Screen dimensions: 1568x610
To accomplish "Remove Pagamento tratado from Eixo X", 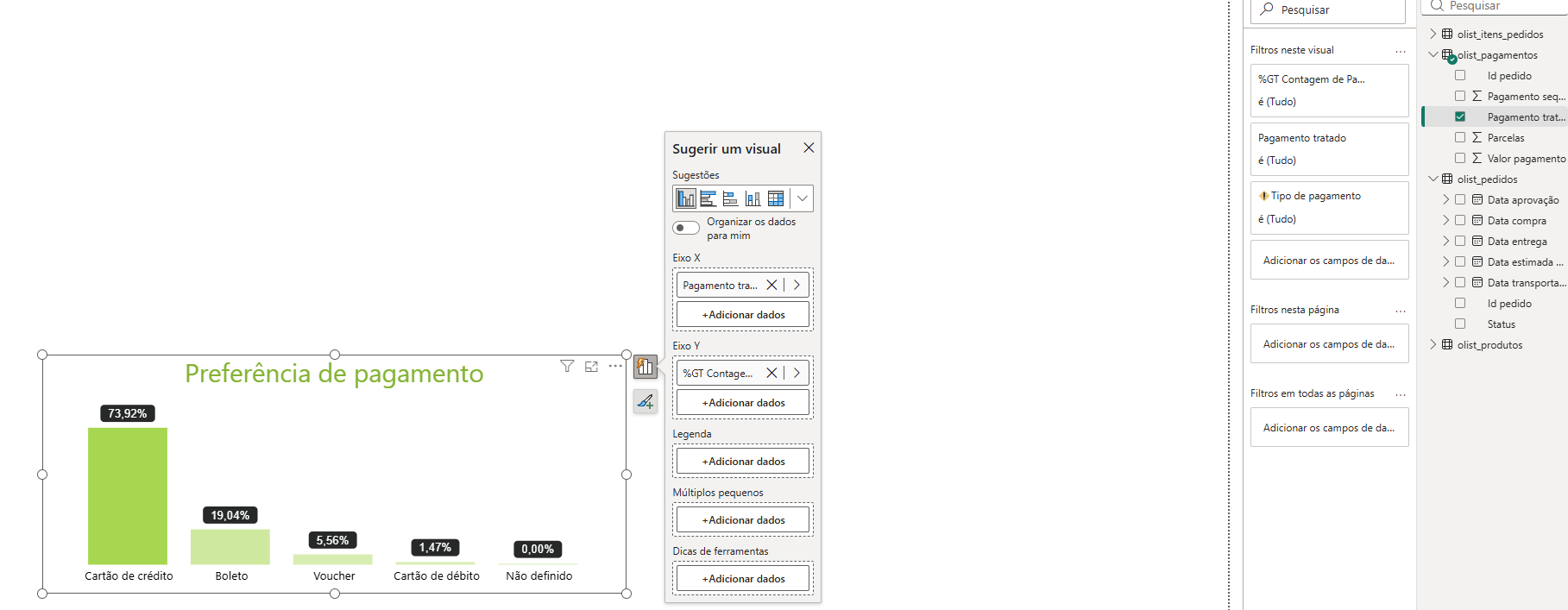I will (771, 285).
